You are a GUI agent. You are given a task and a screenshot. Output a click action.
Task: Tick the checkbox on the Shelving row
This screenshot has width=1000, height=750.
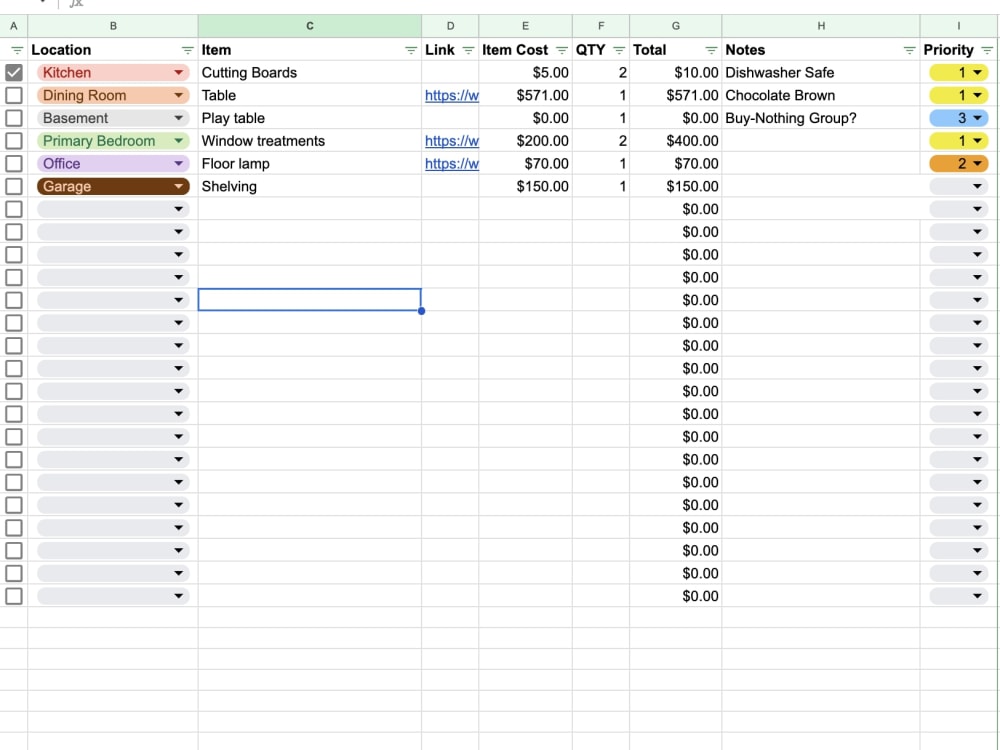tap(14, 186)
